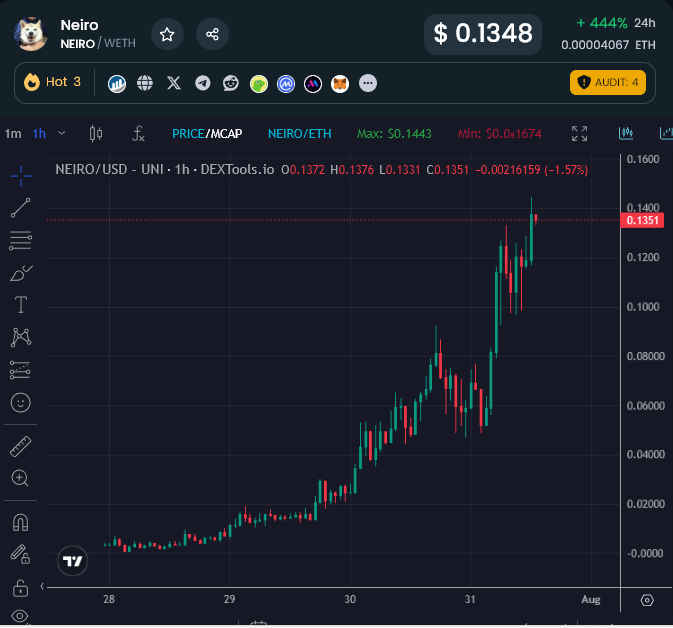Share the Neiro token page
Image resolution: width=673 pixels, height=628 pixels.
coord(212,34)
